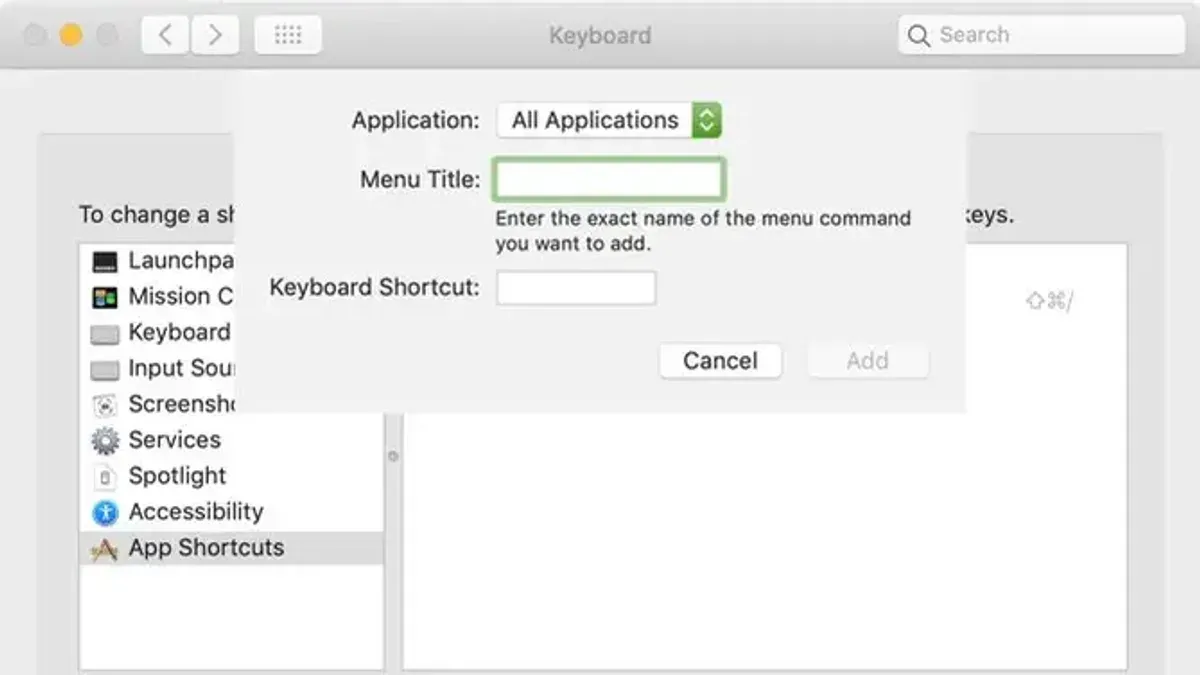Click the split divider handle between panes
Image resolution: width=1200 pixels, height=675 pixels.
tap(393, 456)
